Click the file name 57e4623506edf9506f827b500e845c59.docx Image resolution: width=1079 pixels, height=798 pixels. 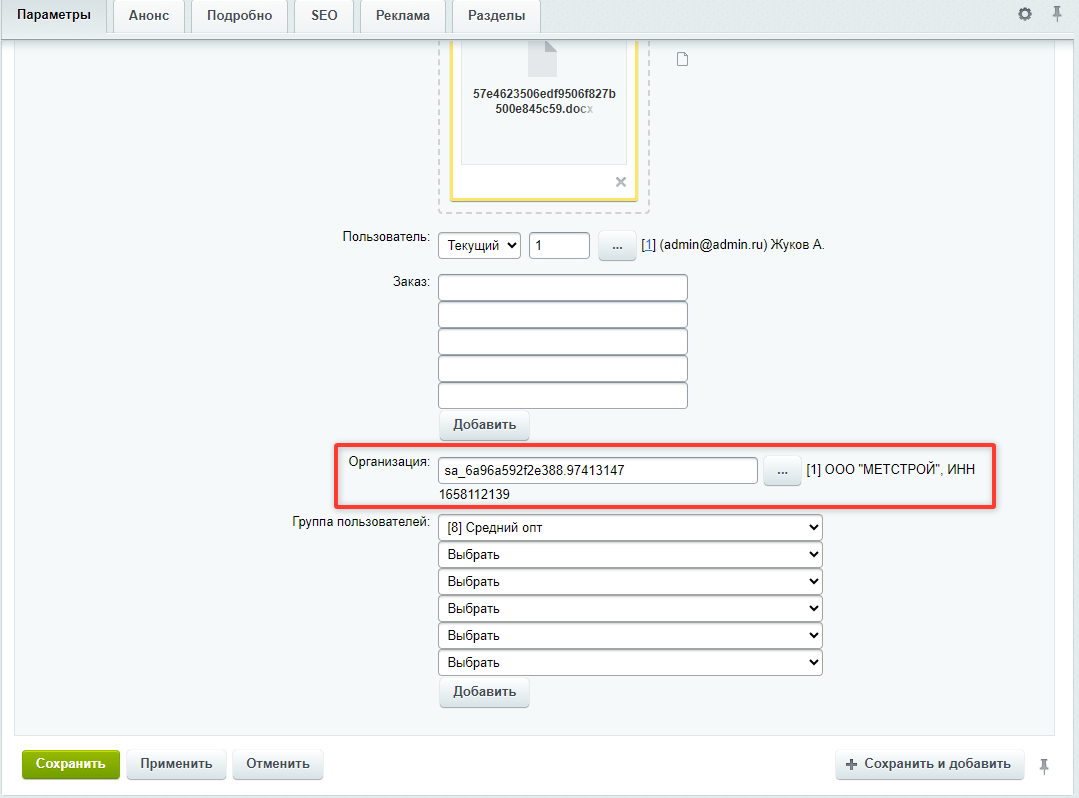[x=544, y=101]
